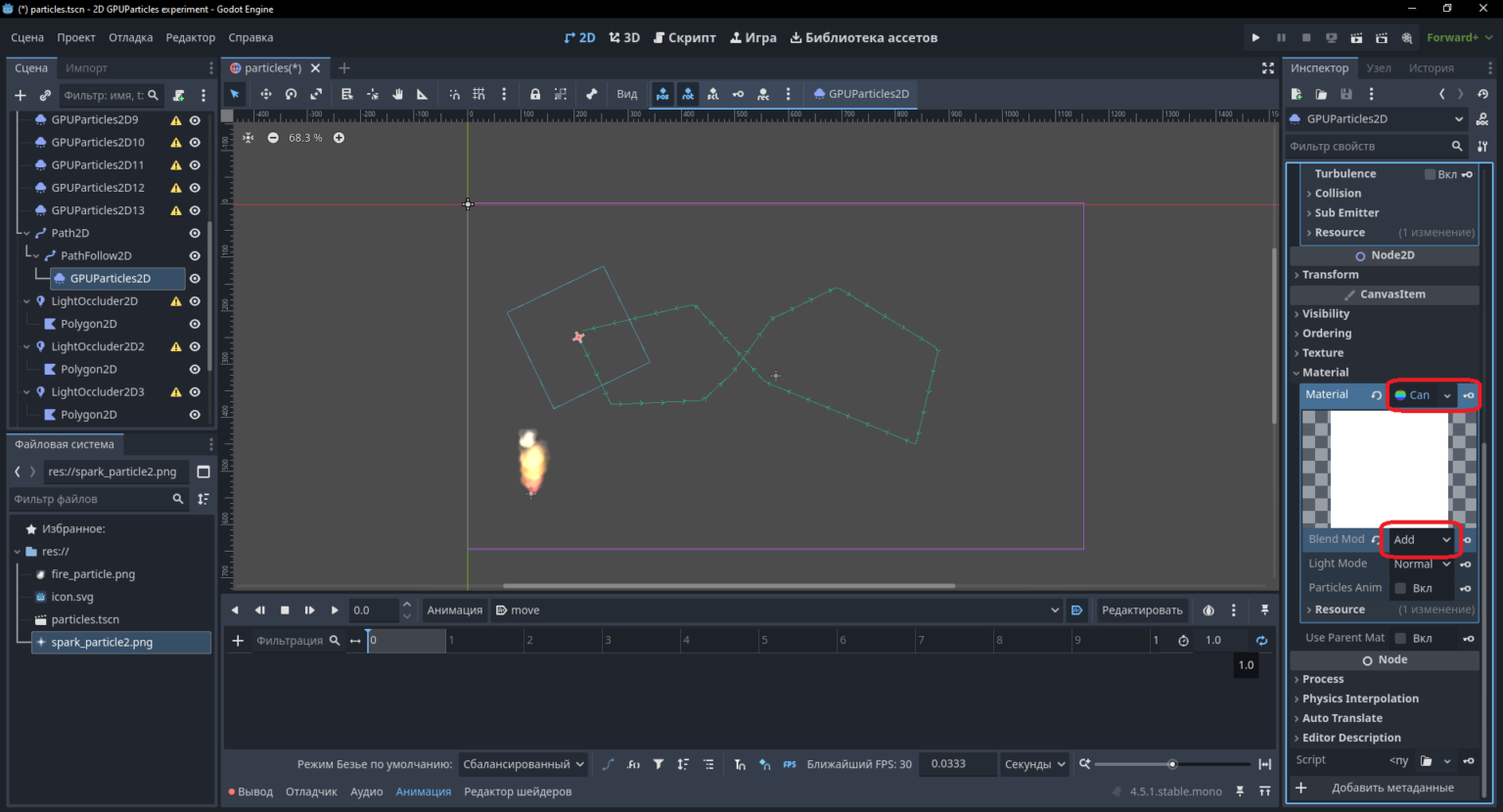
Task: Toggle distraction-free mode icon above viewport
Action: 1268,68
